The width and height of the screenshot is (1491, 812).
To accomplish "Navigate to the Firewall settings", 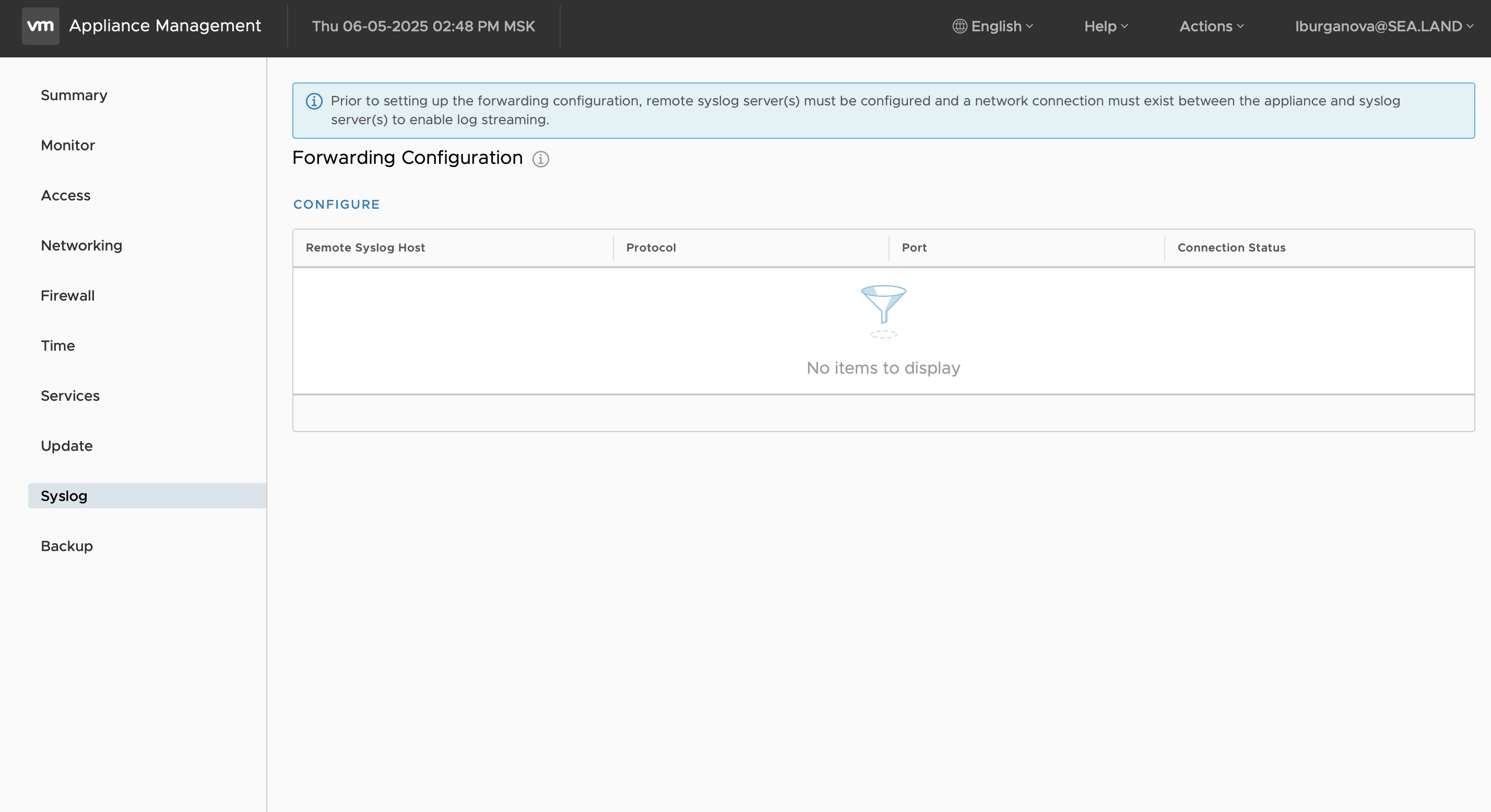I will tap(67, 295).
